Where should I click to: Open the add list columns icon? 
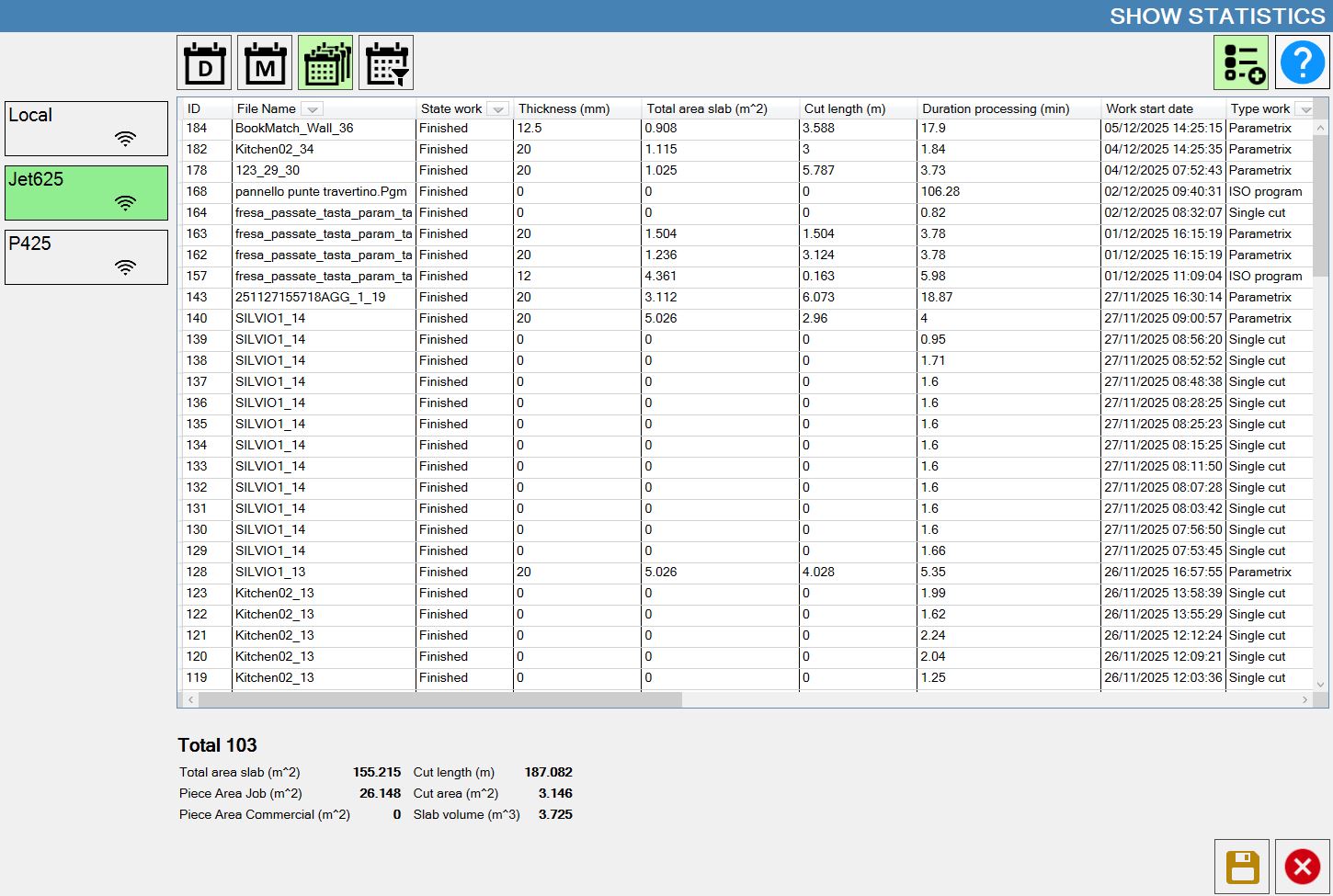1241,62
